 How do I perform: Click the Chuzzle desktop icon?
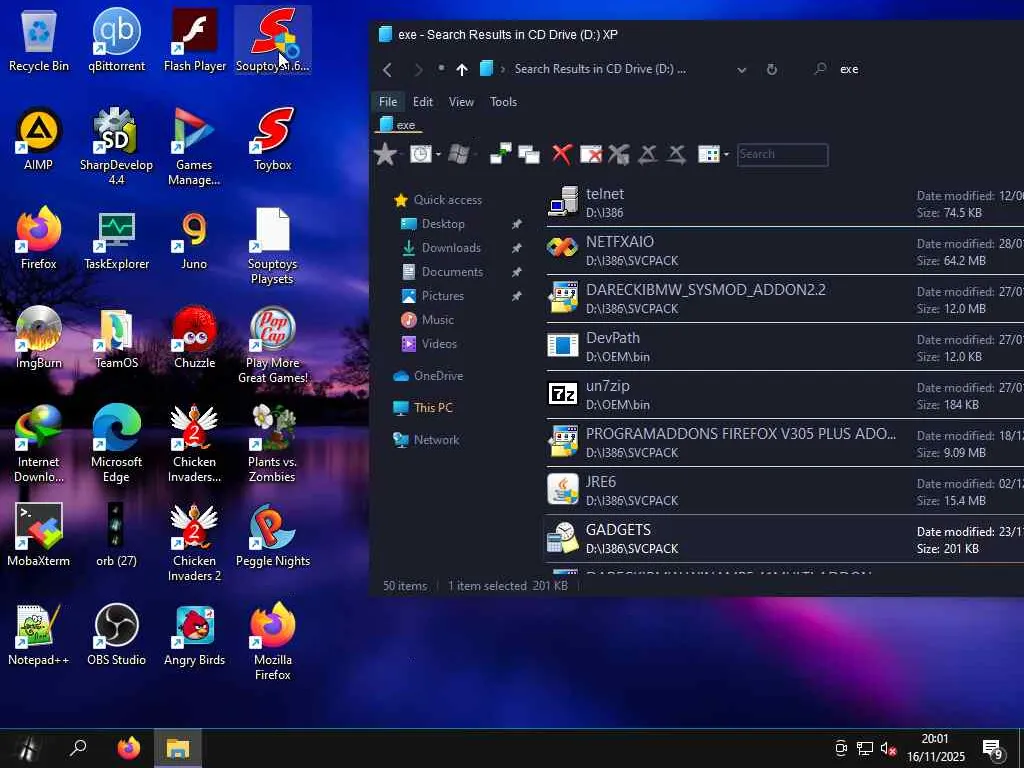coord(195,338)
